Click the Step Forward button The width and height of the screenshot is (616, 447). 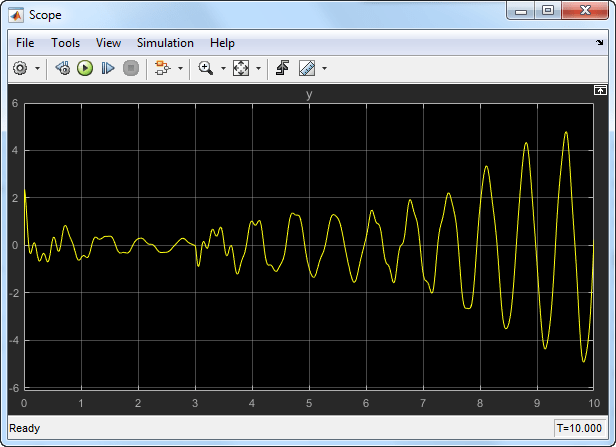click(x=108, y=68)
